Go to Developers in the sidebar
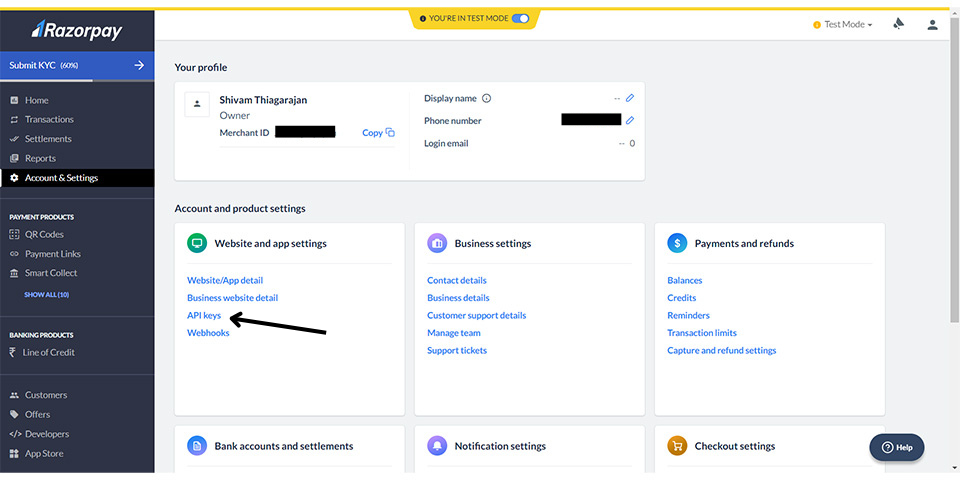The width and height of the screenshot is (960, 480). point(47,434)
